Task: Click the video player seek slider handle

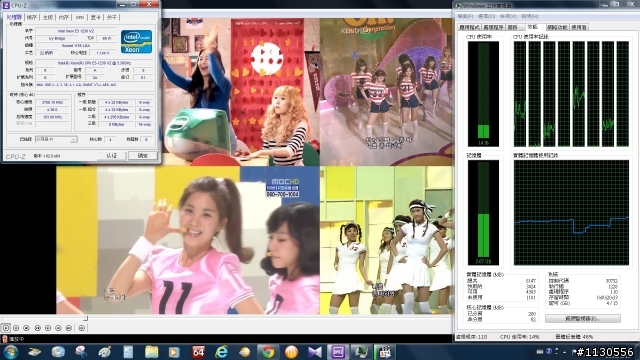Action: [x=86, y=318]
